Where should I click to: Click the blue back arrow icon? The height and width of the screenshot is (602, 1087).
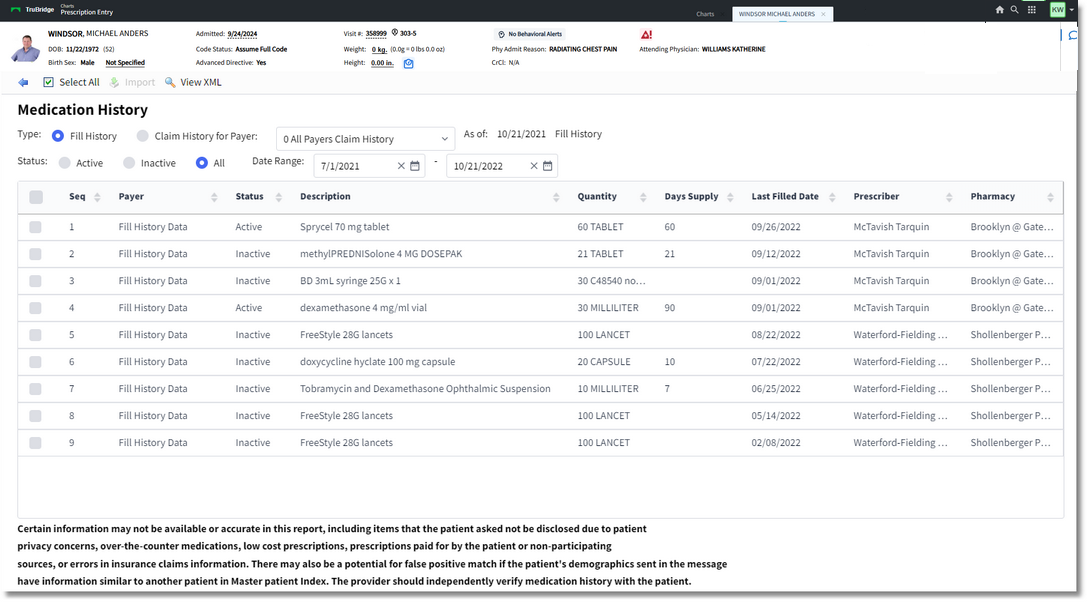24,82
